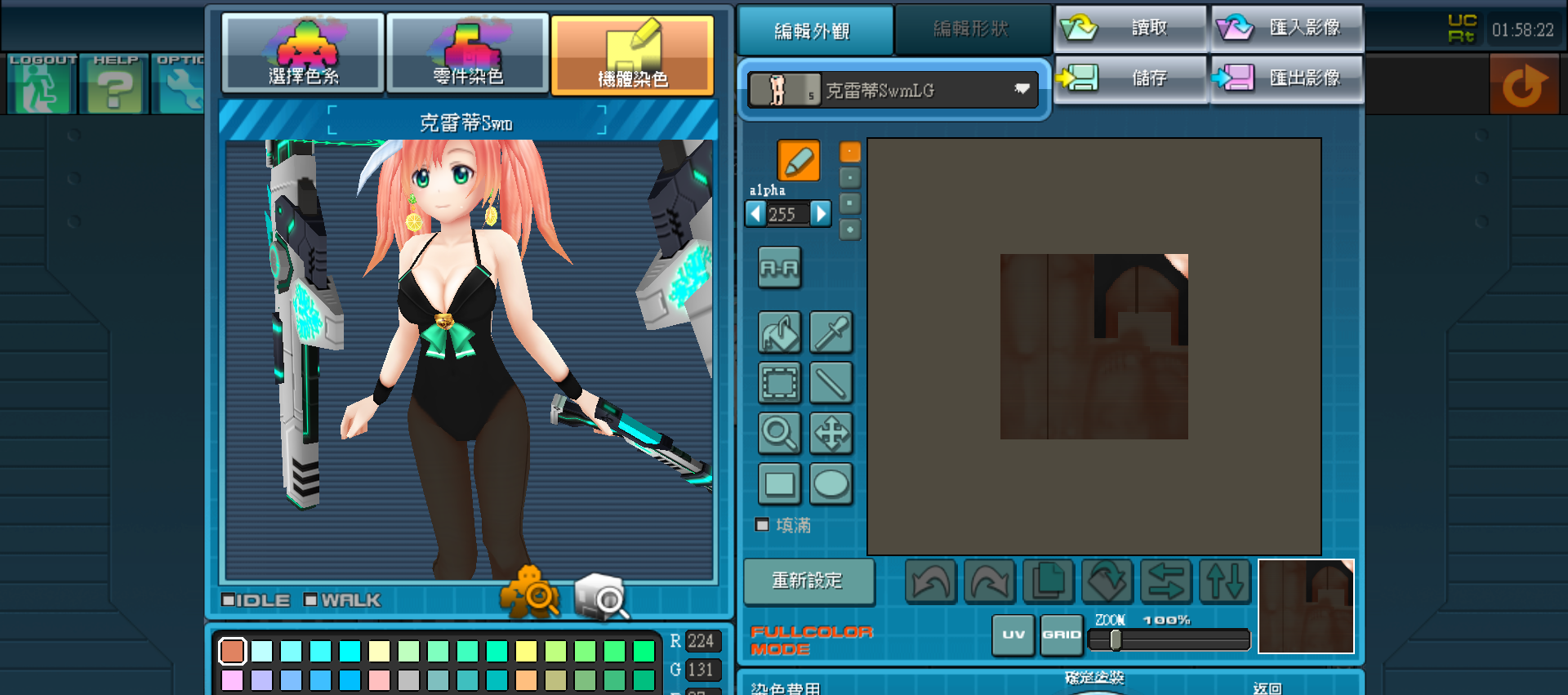Image resolution: width=1568 pixels, height=695 pixels.
Task: Select the line drawing tool
Action: pyautogui.click(x=831, y=383)
